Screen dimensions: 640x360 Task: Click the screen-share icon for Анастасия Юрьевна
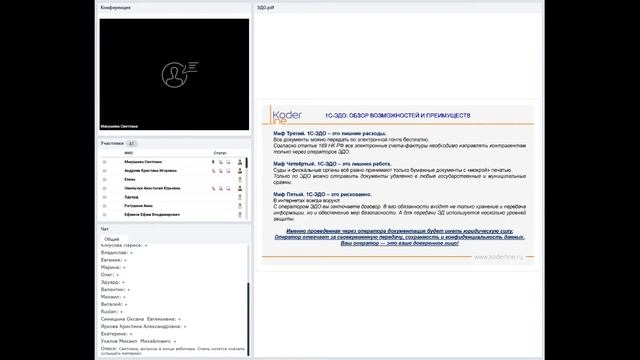click(x=228, y=189)
